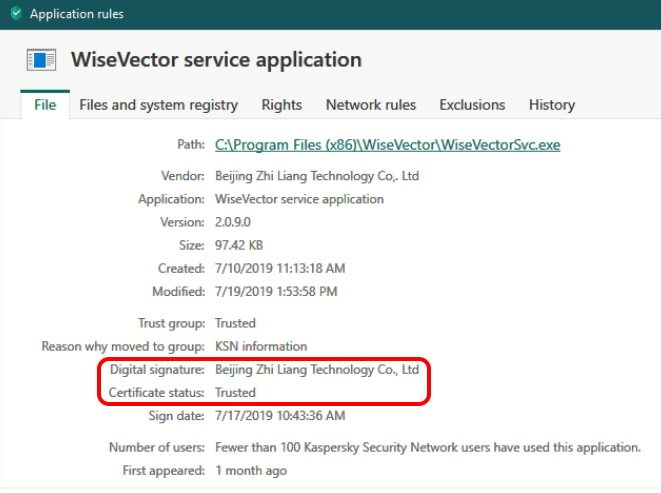
Task: Click the Application rules window title
Action: [75, 14]
